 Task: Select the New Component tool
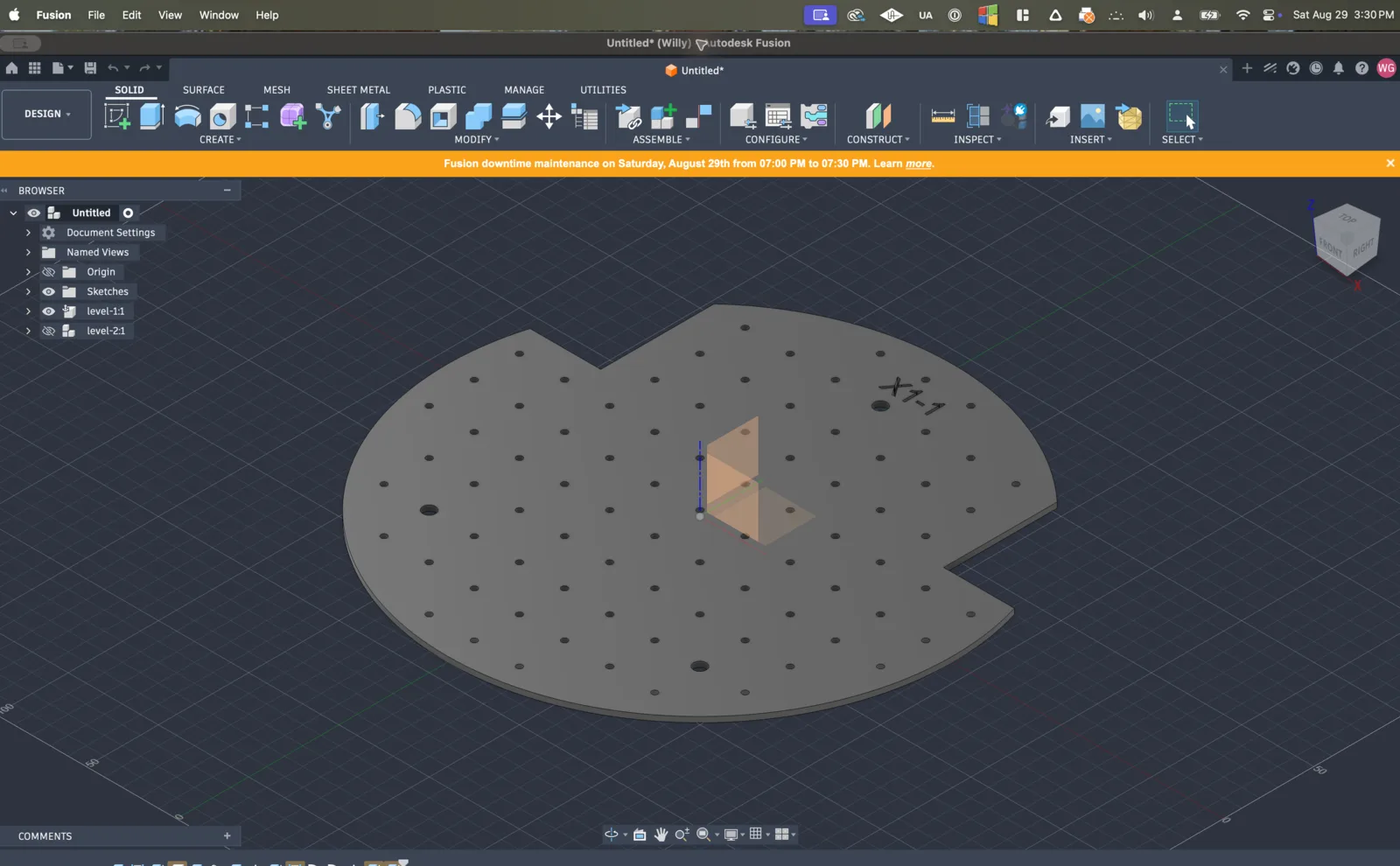click(x=663, y=115)
